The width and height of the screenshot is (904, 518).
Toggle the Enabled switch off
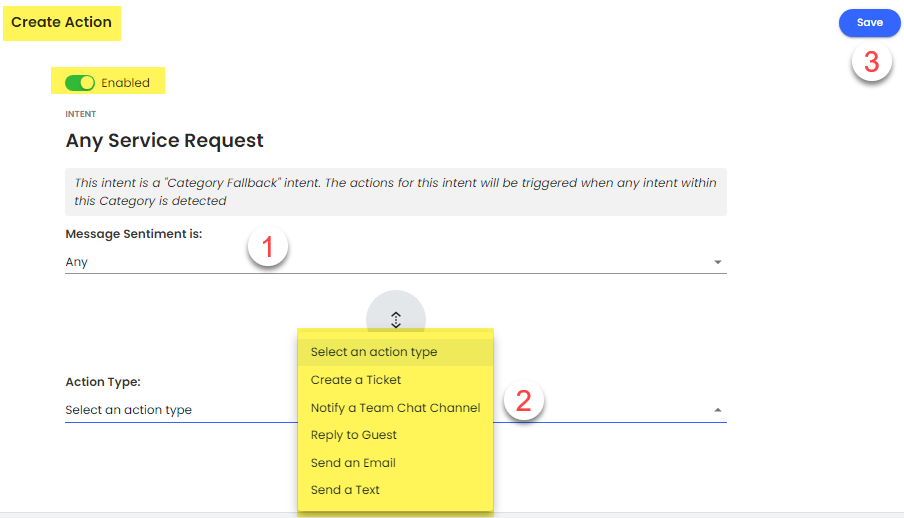tap(80, 83)
